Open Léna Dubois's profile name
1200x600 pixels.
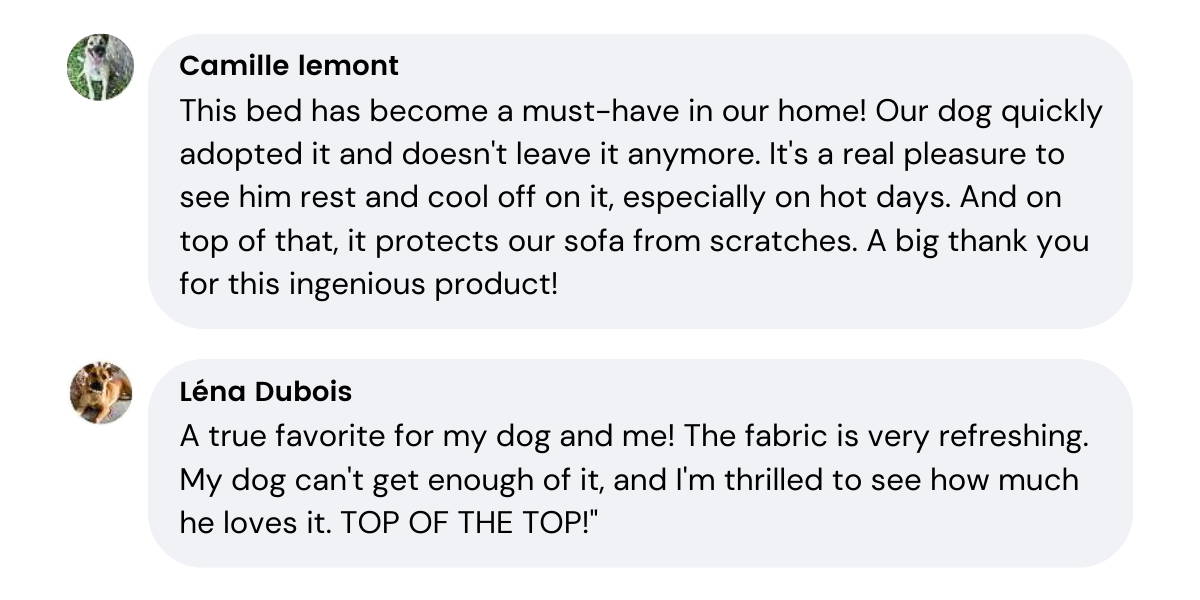pyautogui.click(x=265, y=391)
